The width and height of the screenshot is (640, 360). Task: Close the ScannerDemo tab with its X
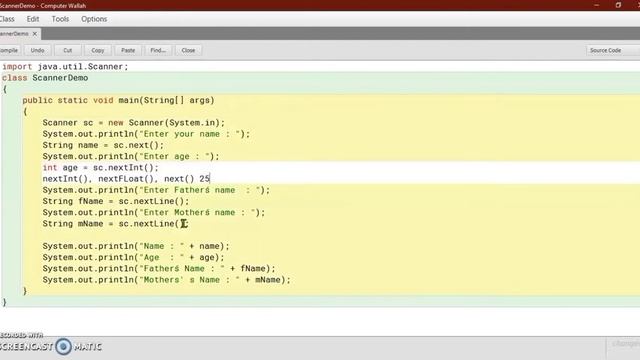tap(35, 34)
